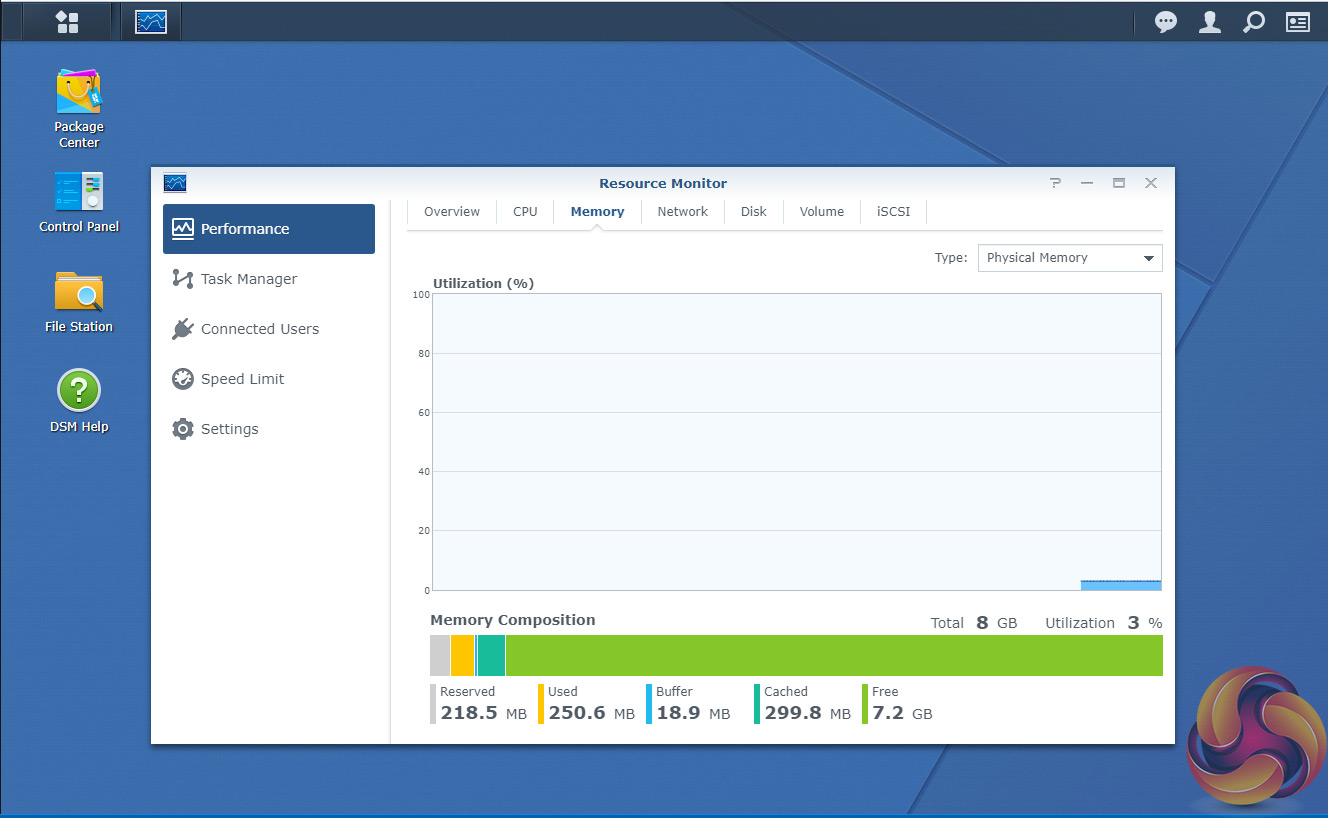Open DSM Help desktop icon

(79, 400)
